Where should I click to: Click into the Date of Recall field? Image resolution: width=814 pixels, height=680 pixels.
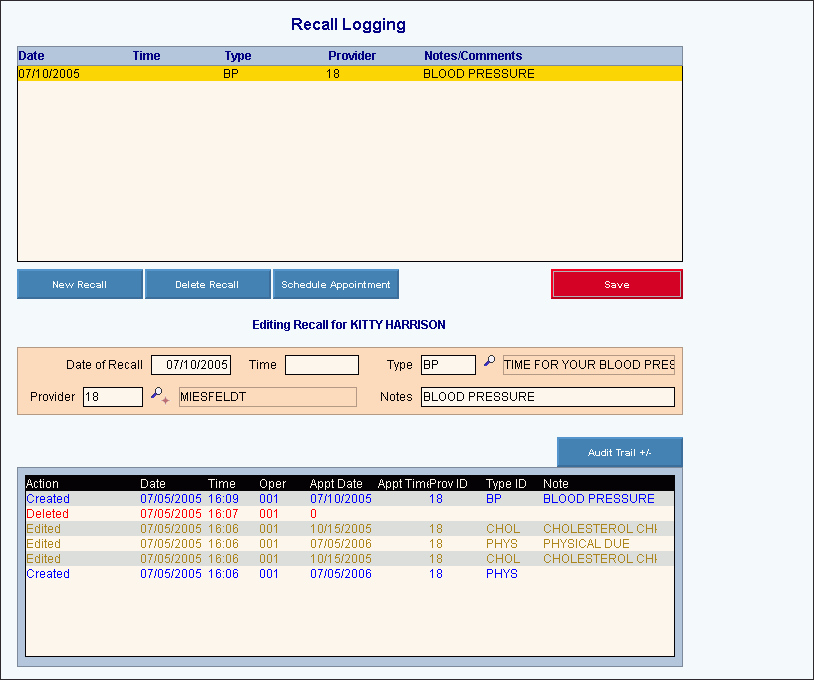[x=191, y=365]
